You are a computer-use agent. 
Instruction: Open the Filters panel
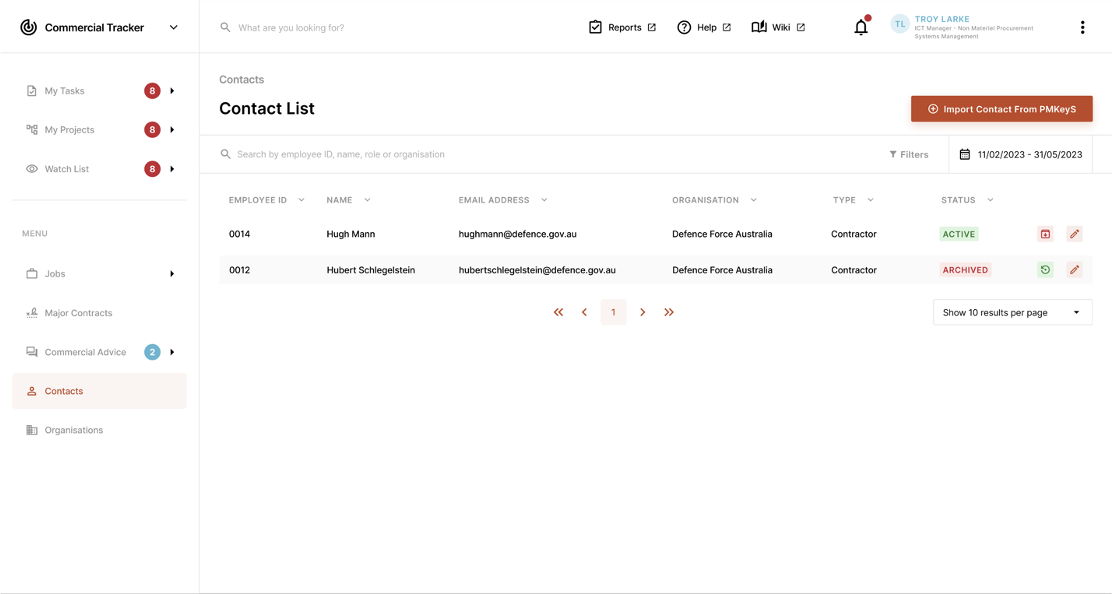tap(908, 154)
